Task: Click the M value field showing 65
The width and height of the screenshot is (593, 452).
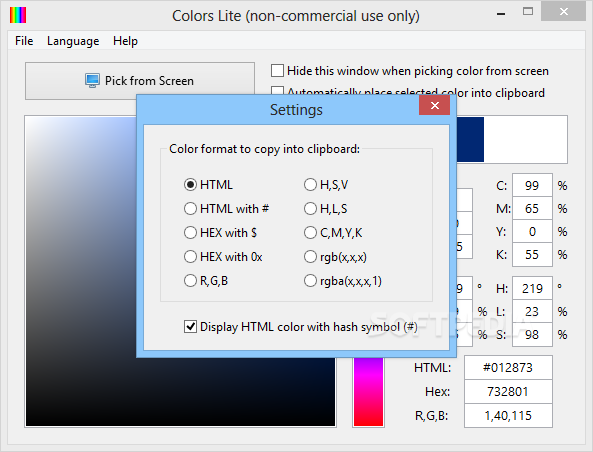Action: (532, 208)
